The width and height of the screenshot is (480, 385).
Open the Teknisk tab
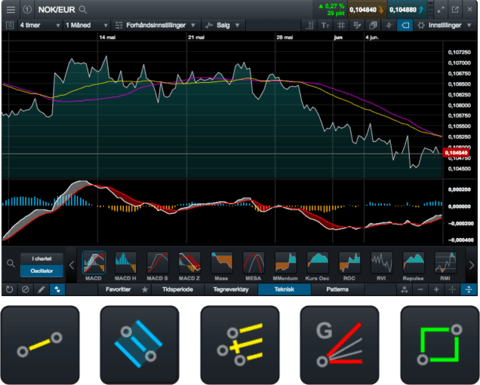click(284, 289)
